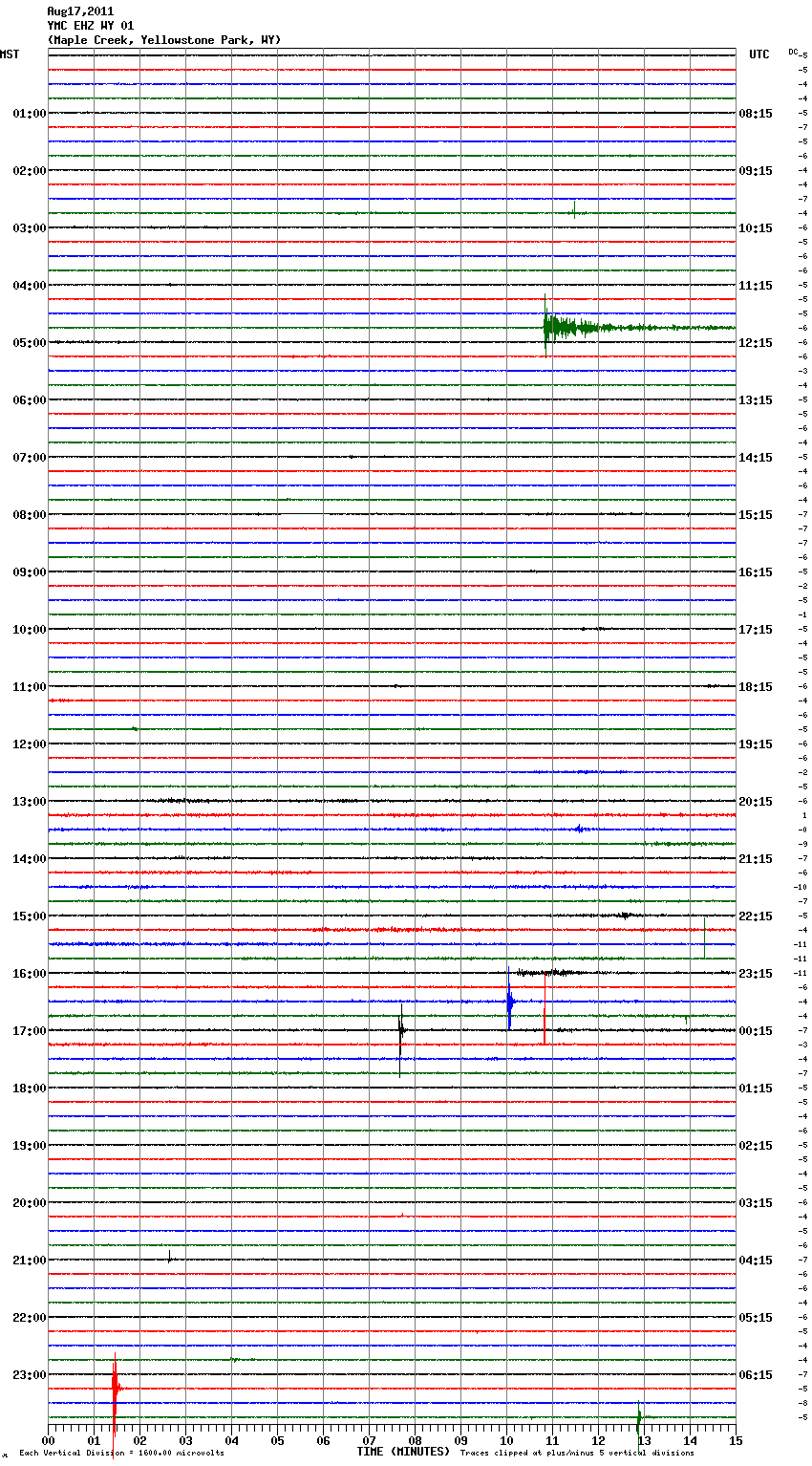Click the TIME (MINUTES) axis title

403,1452
